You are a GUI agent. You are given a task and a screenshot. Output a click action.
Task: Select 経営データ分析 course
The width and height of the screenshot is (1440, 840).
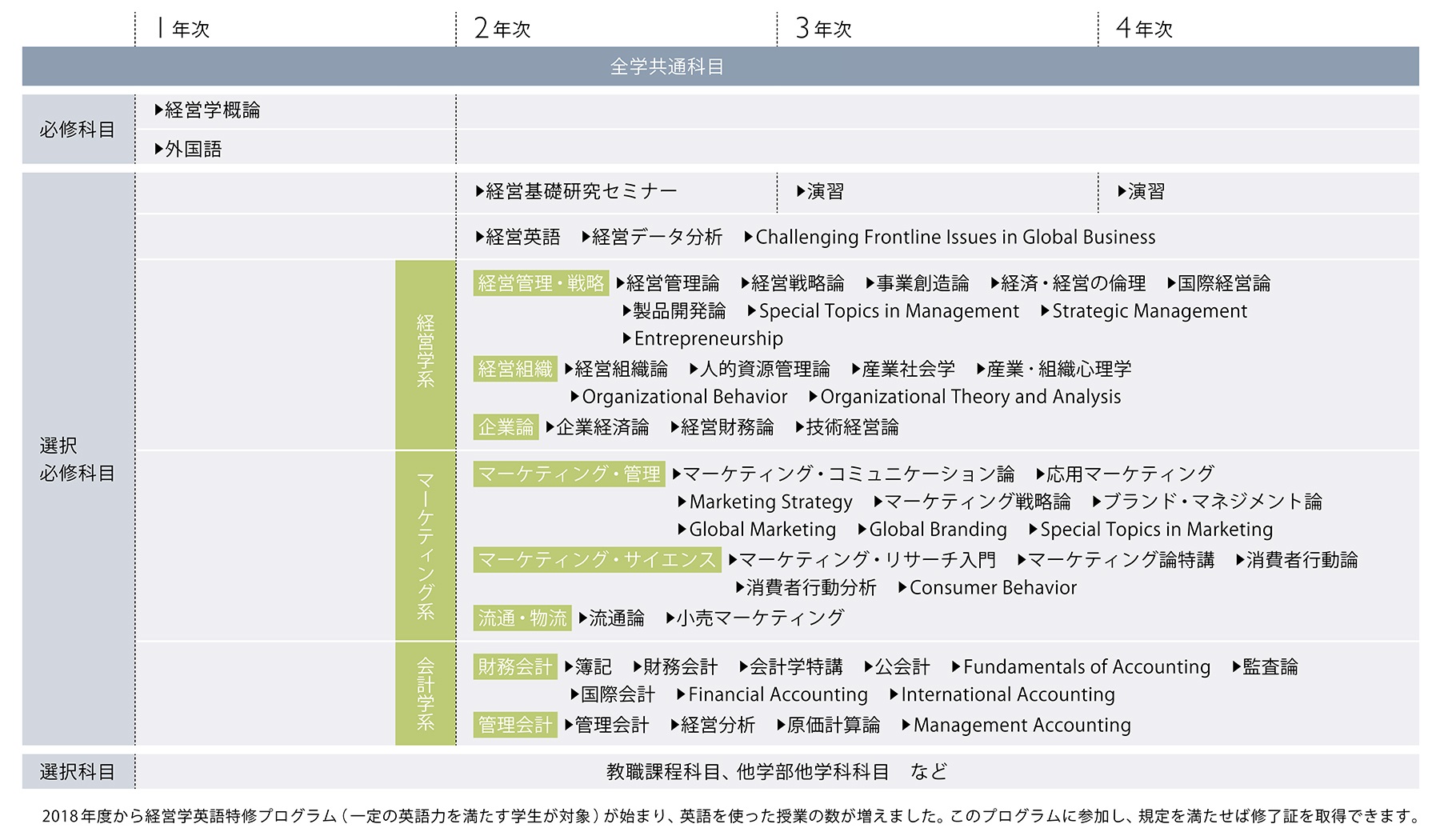tap(652, 237)
